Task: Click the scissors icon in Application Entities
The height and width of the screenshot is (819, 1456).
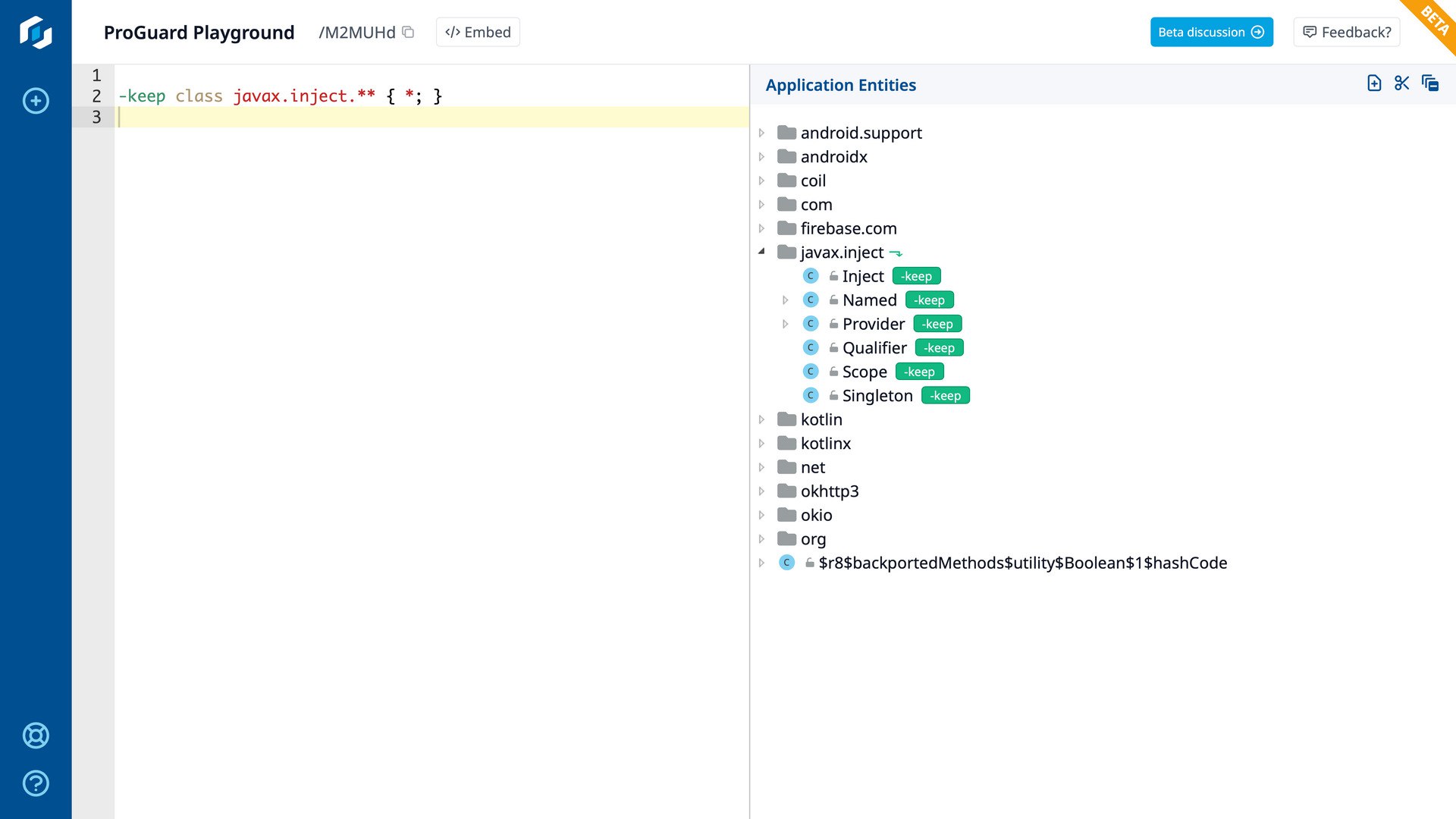Action: click(1402, 83)
